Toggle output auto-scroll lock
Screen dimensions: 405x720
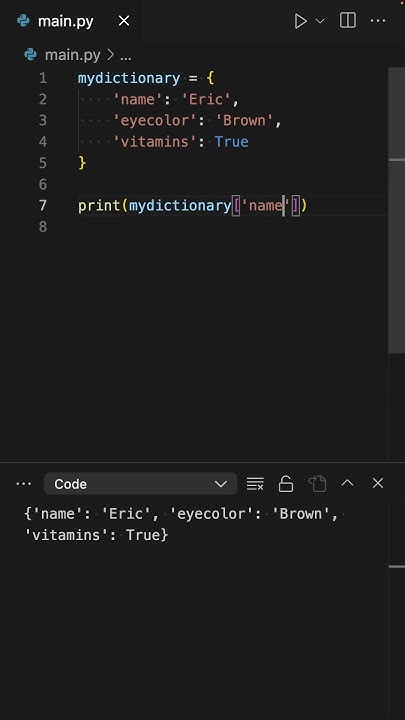pos(286,484)
